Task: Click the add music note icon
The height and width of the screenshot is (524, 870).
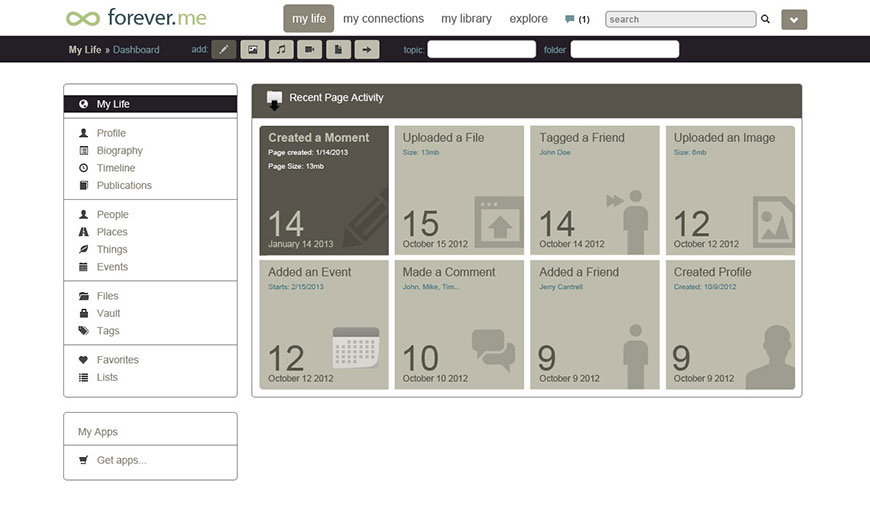Action: (x=282, y=49)
